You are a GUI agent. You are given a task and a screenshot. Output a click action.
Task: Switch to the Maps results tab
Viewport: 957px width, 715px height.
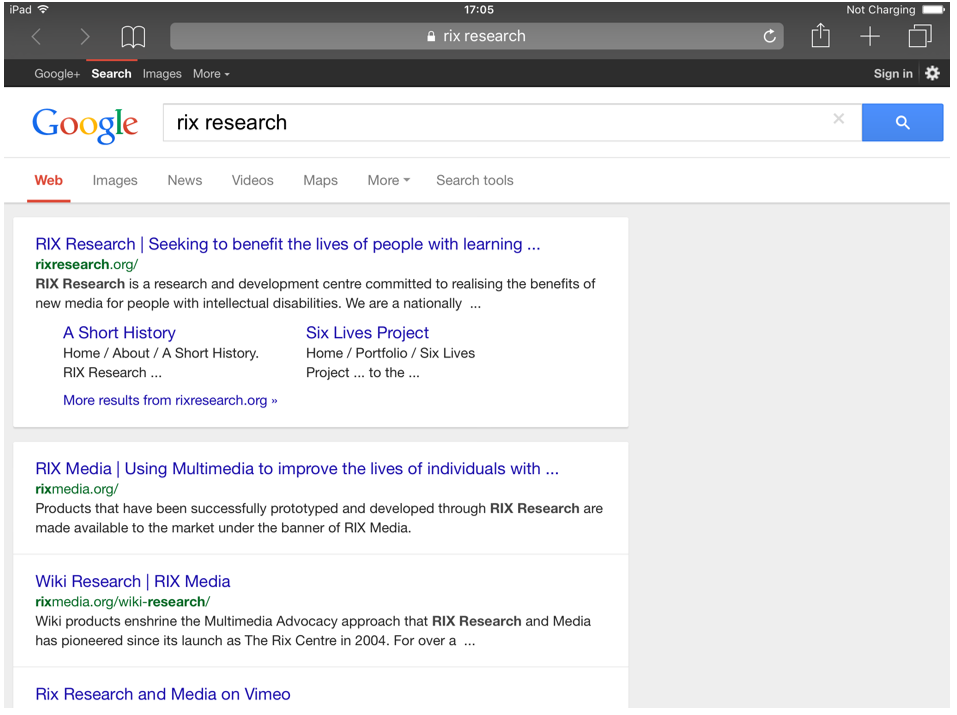point(320,181)
